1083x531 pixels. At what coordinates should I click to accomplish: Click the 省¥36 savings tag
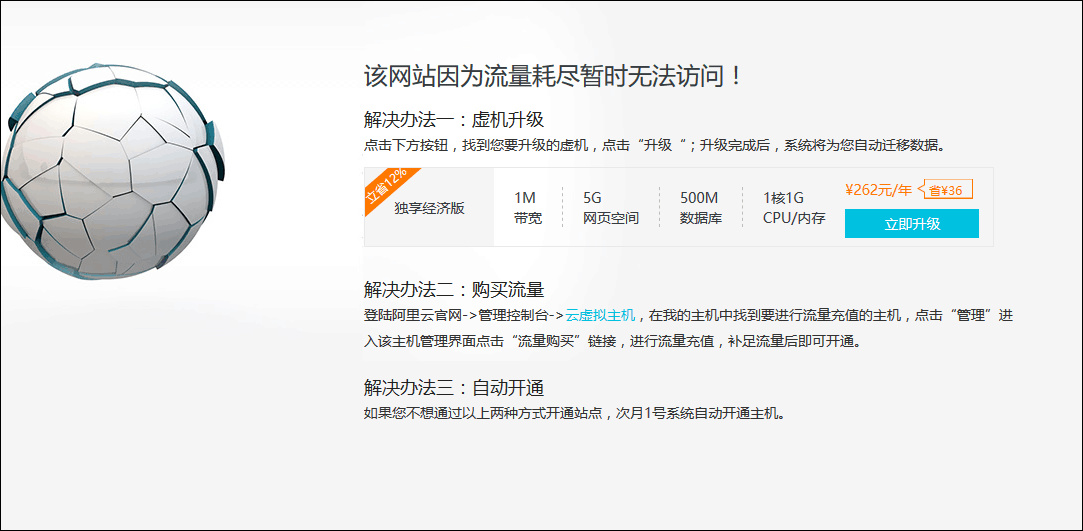tap(948, 190)
